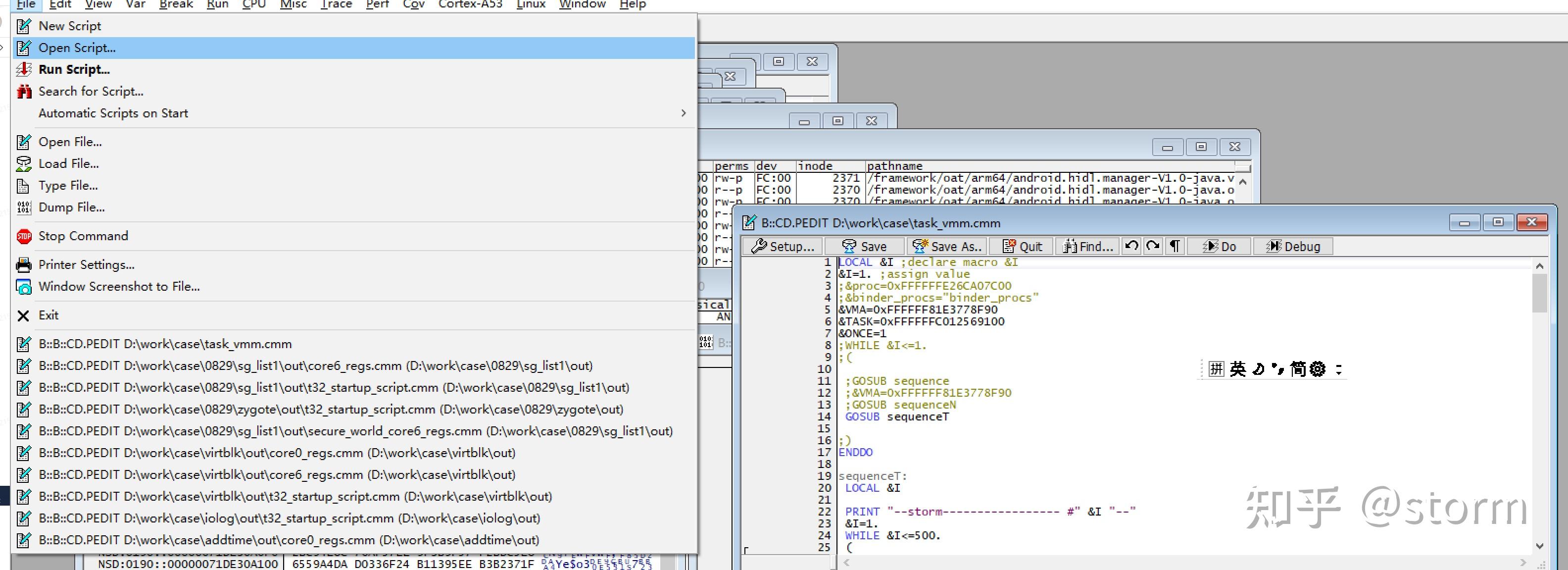Choose Run Script menu entry

74,69
